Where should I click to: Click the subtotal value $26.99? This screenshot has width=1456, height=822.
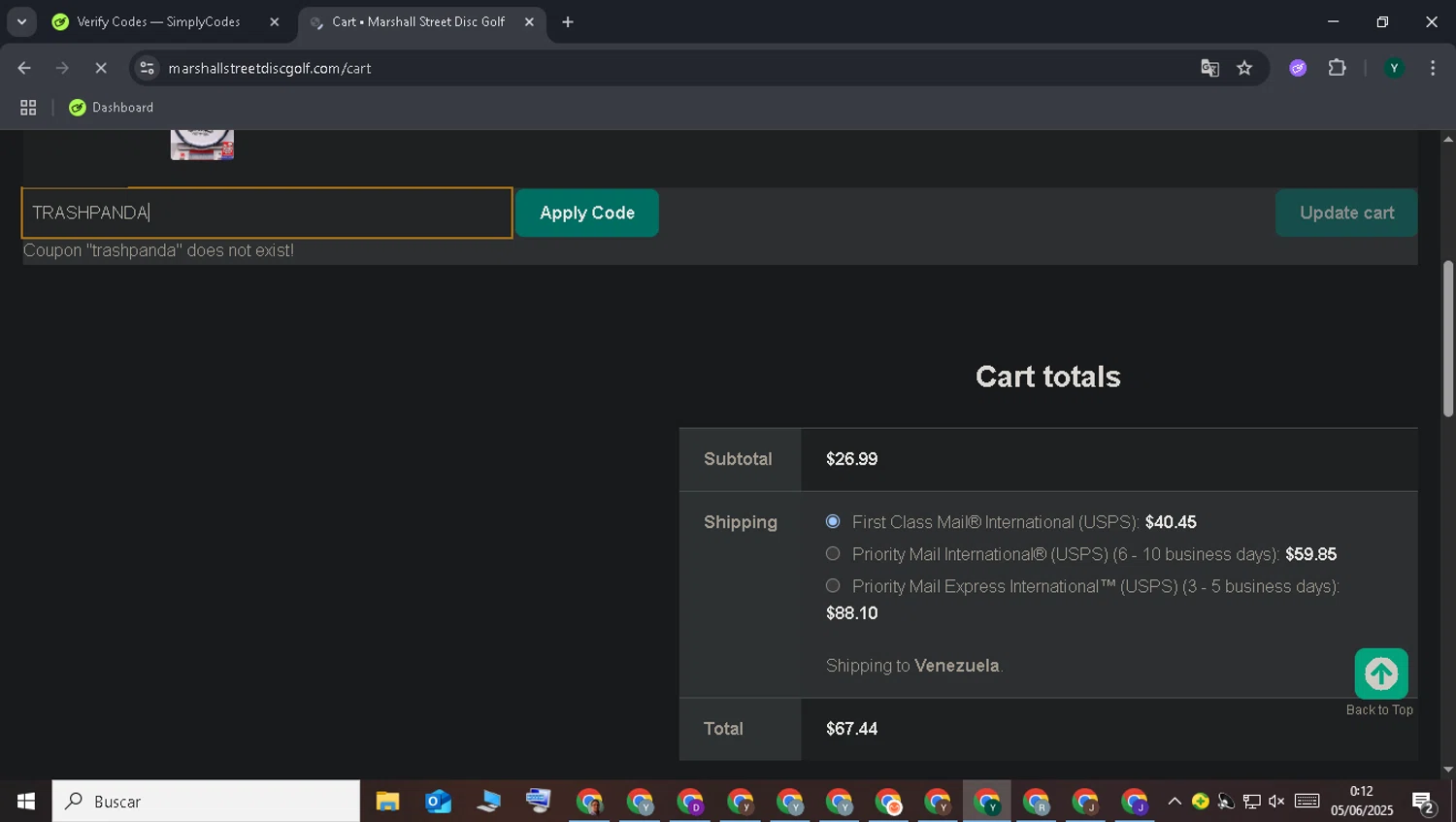coord(851,459)
